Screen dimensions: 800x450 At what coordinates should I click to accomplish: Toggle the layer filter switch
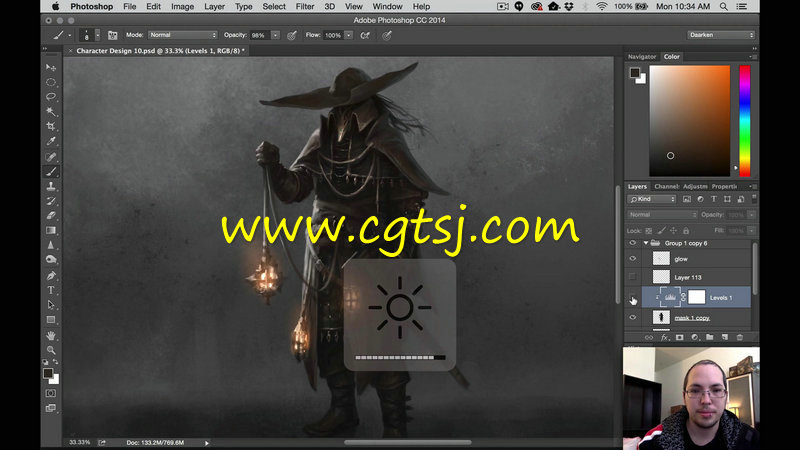(x=754, y=198)
